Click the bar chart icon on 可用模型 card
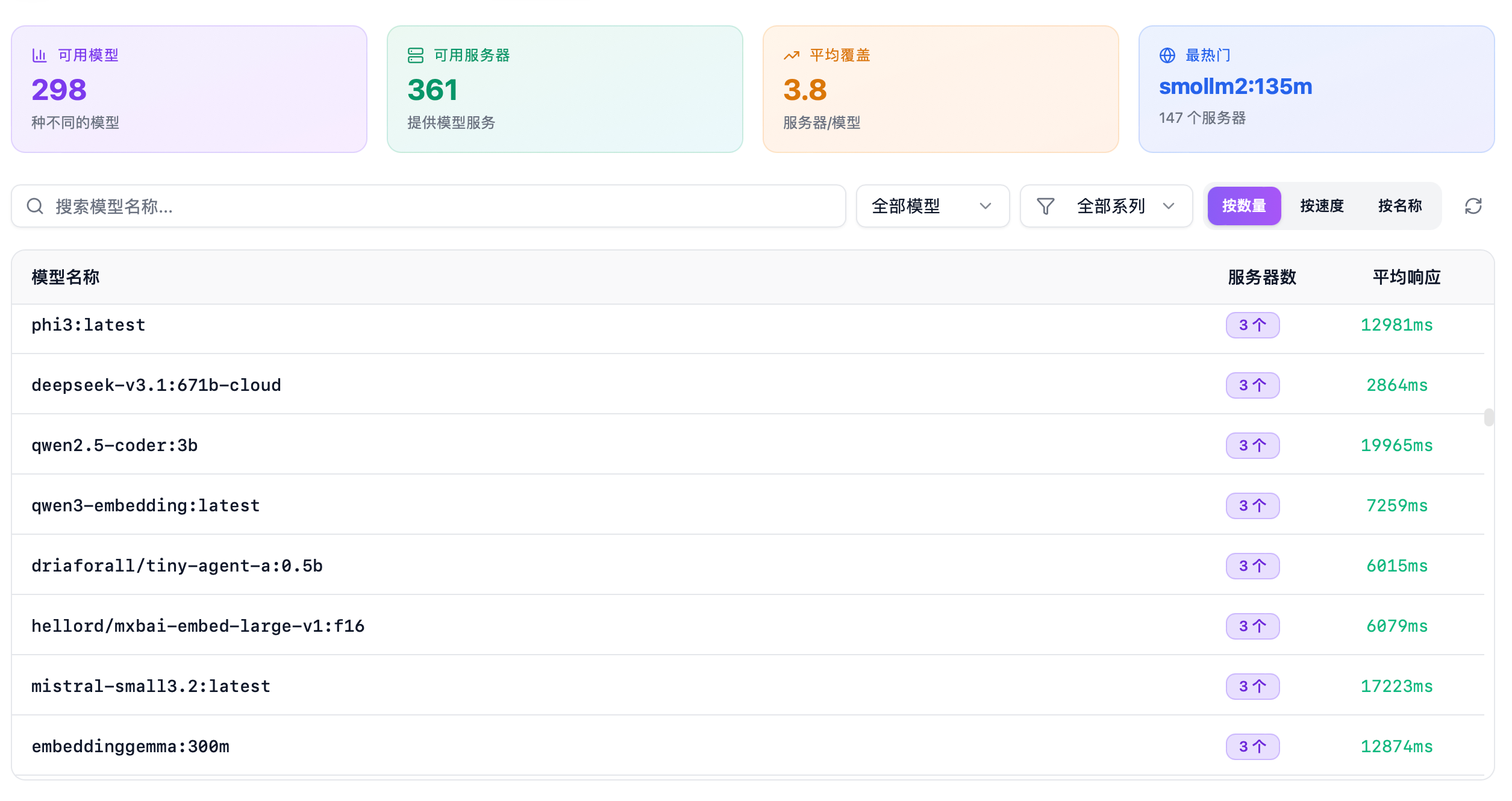Screen dimensions: 1512x801 click(39, 55)
